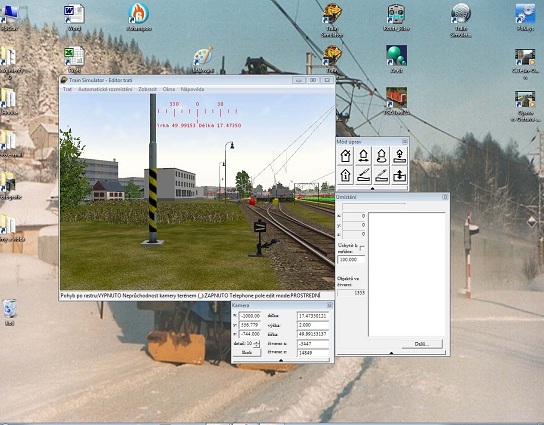Select the terrain height up-down arrow icon
Viewport: 544px width, 425px height.
[x=399, y=175]
